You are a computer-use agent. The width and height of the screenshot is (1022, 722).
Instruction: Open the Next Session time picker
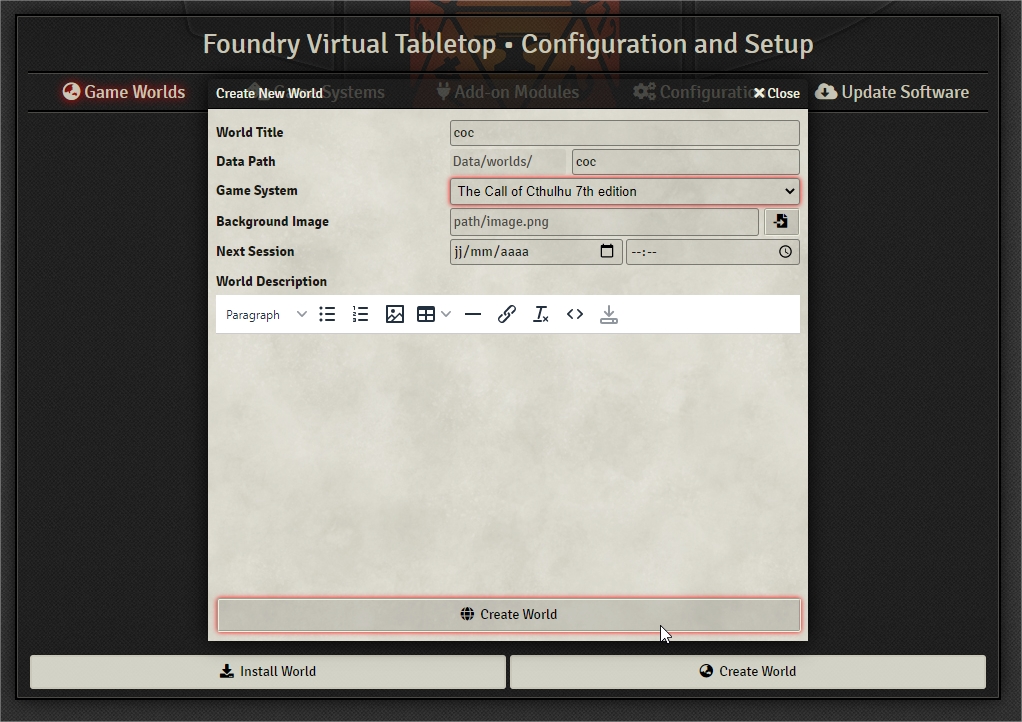(x=785, y=252)
